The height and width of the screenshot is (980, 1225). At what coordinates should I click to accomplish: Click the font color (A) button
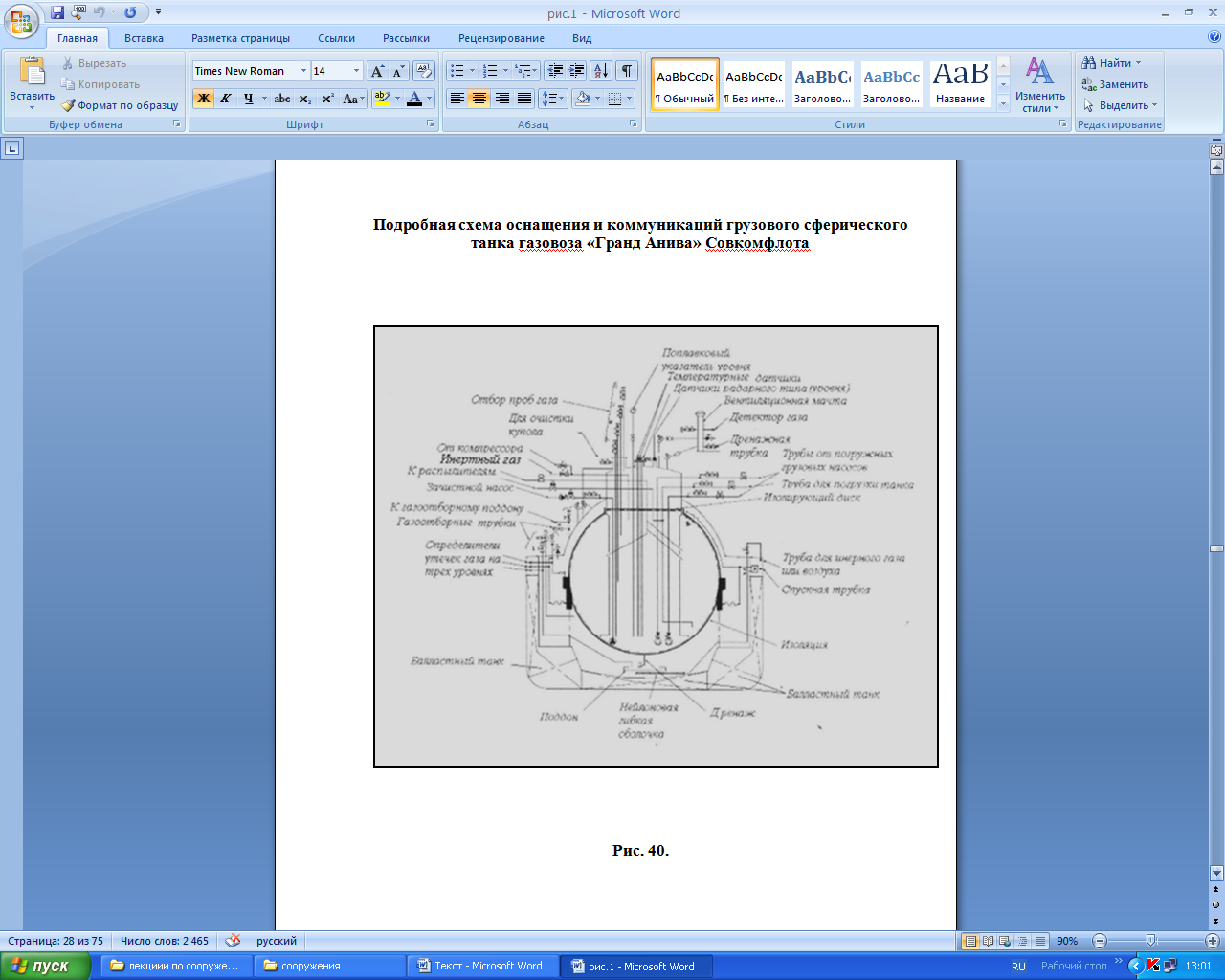click(x=413, y=99)
